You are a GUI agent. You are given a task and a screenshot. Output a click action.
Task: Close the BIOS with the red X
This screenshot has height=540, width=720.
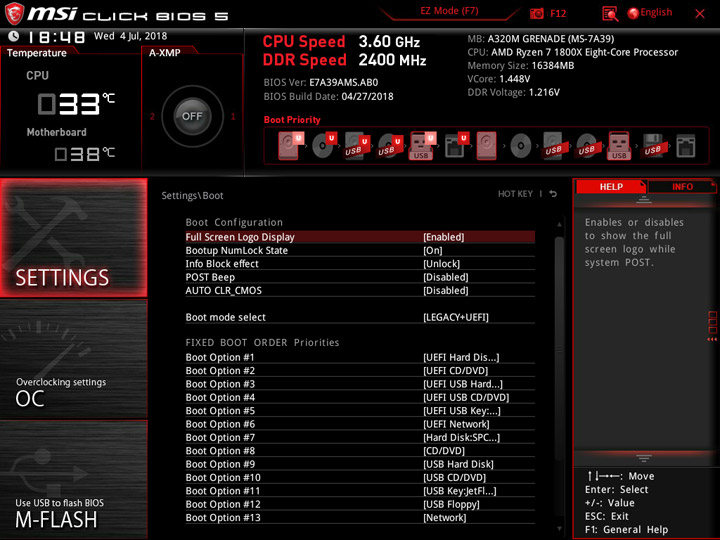coord(700,13)
